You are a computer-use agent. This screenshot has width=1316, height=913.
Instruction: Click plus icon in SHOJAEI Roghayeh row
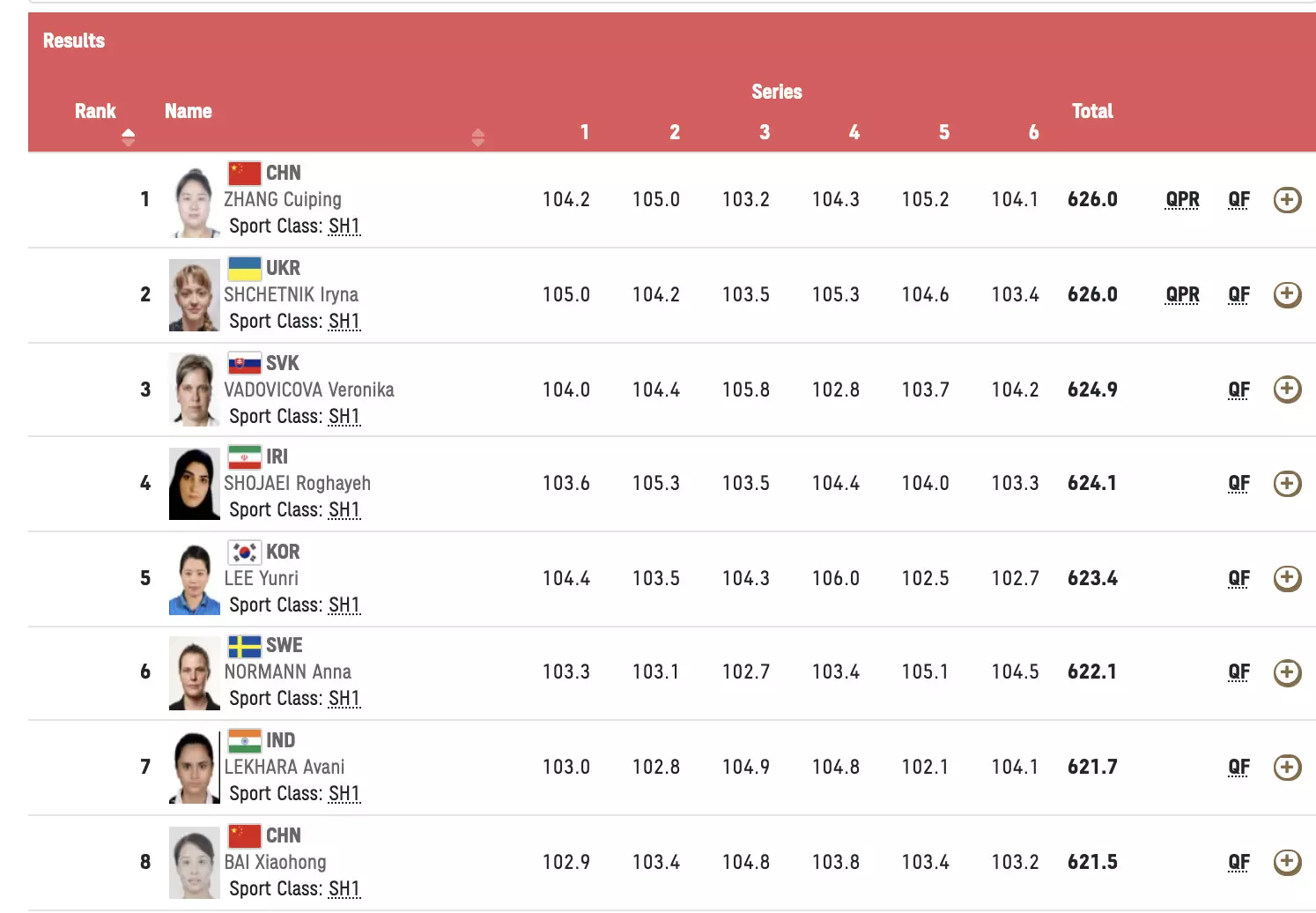[1287, 483]
